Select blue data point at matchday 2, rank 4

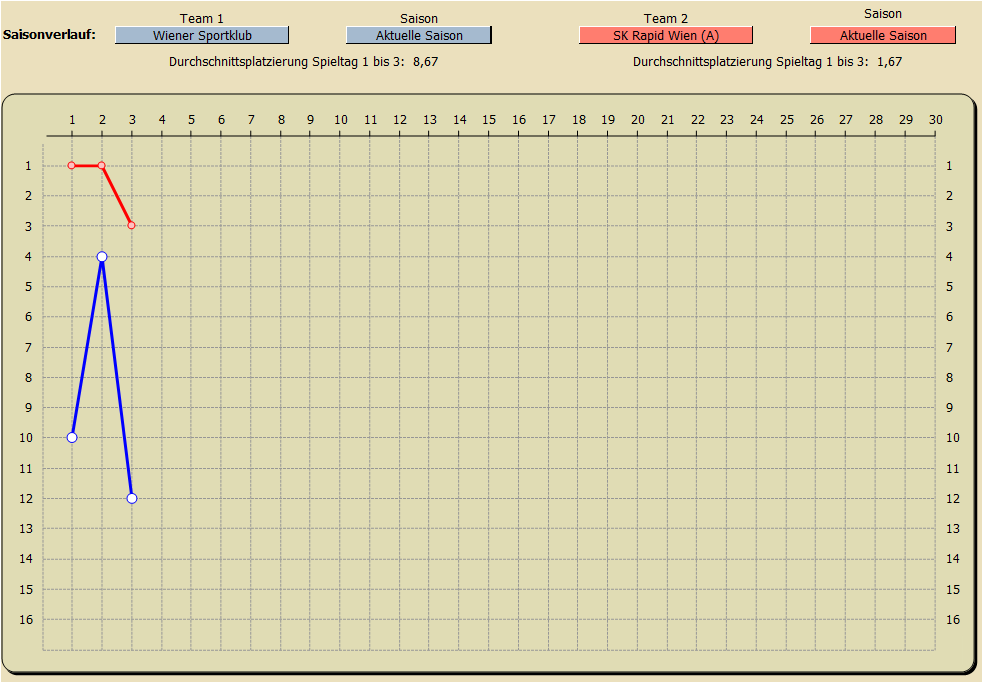tap(102, 257)
